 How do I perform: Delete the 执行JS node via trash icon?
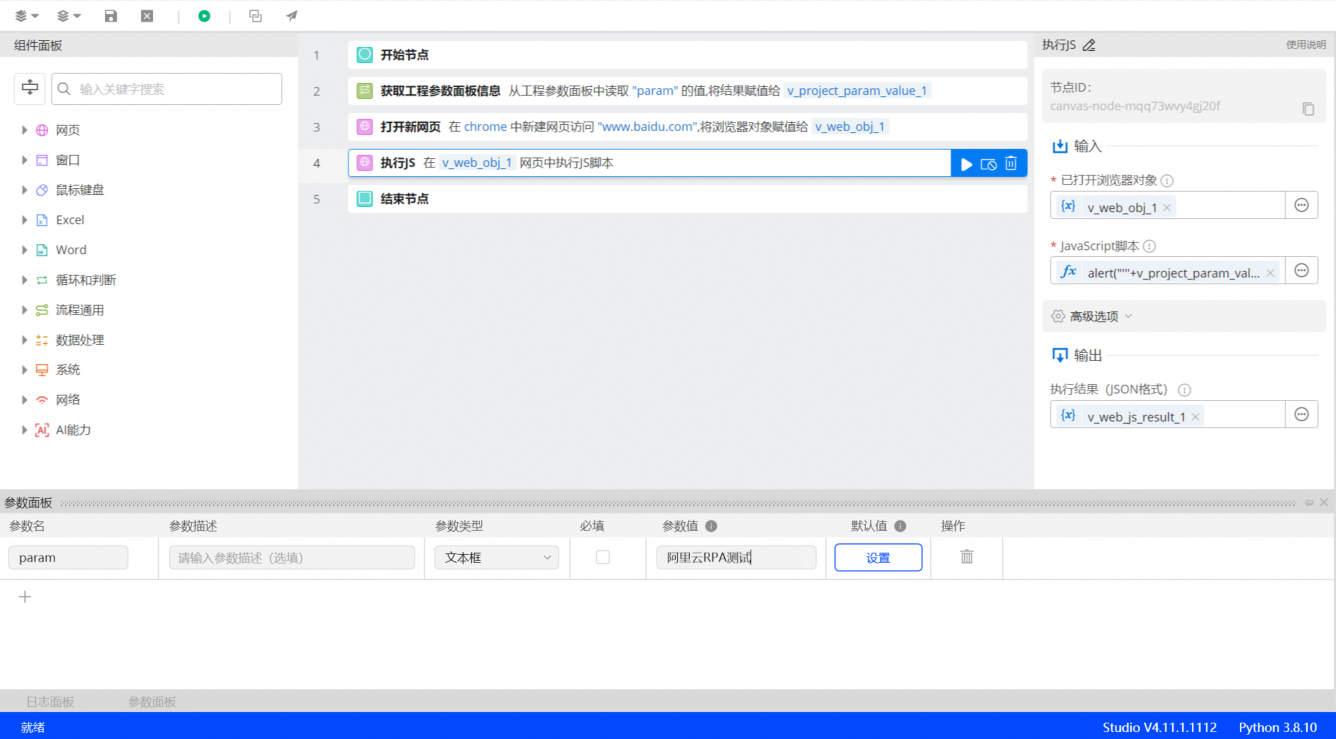tap(1011, 163)
